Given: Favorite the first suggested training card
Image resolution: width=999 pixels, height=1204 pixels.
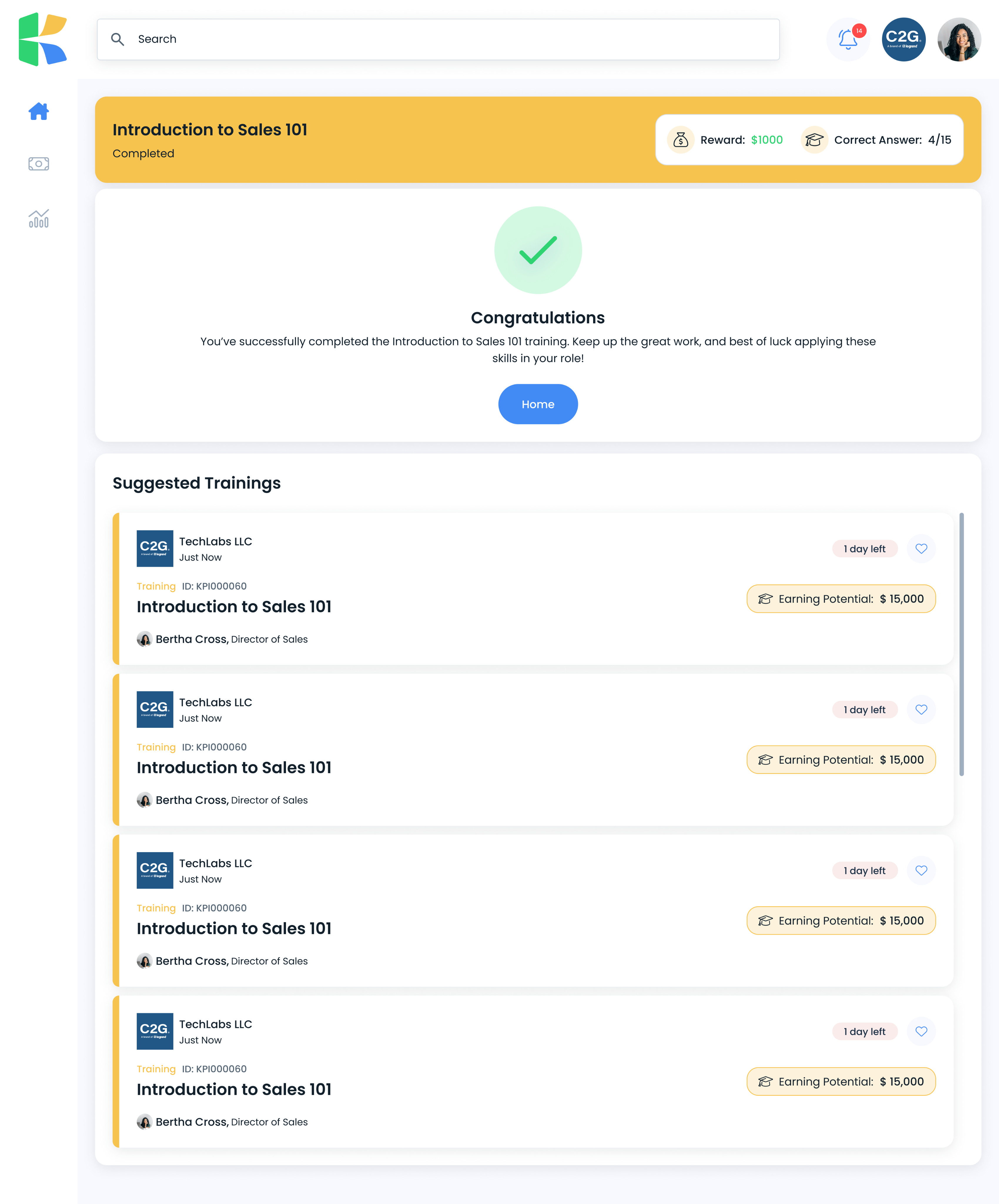Looking at the screenshot, I should (x=921, y=549).
